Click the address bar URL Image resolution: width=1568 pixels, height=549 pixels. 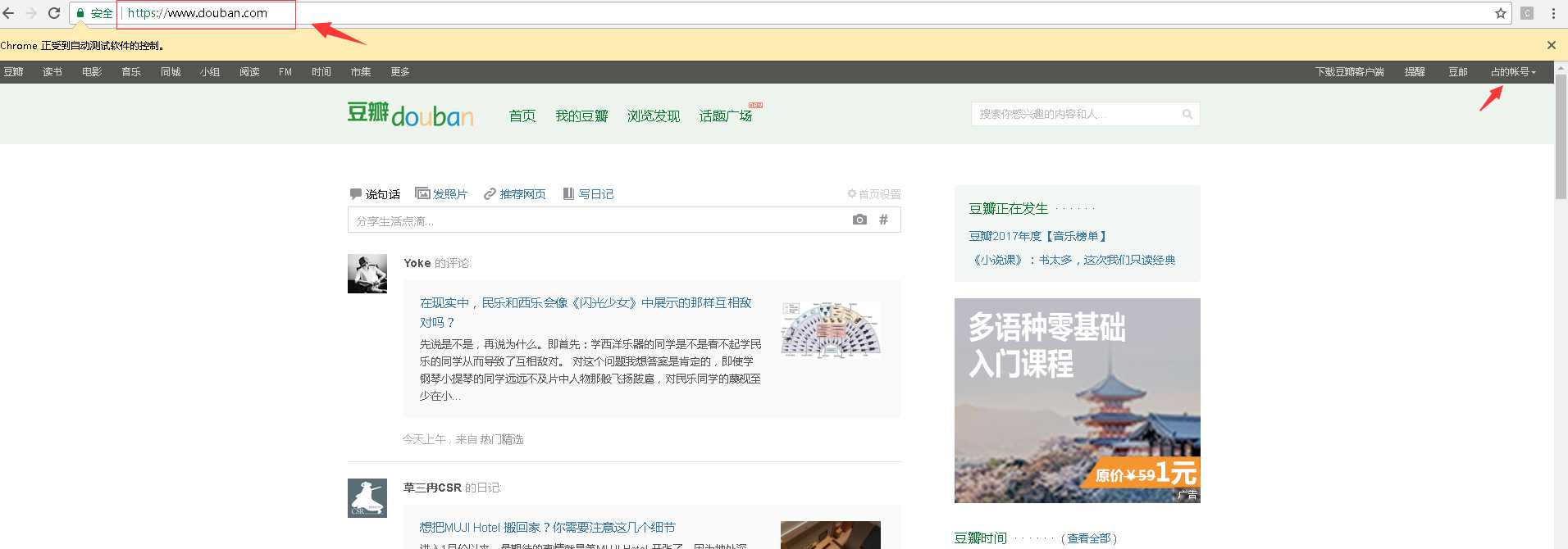pyautogui.click(x=198, y=13)
